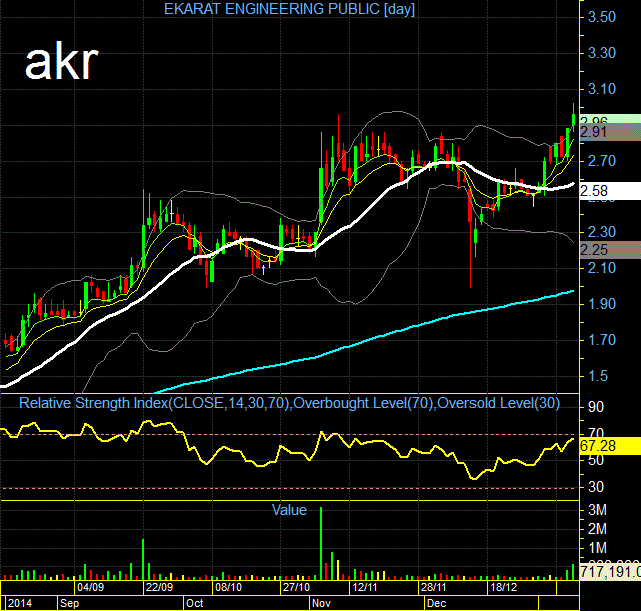The height and width of the screenshot is (611, 641).
Task: Select the 3.30 price axis label
Action: [601, 53]
